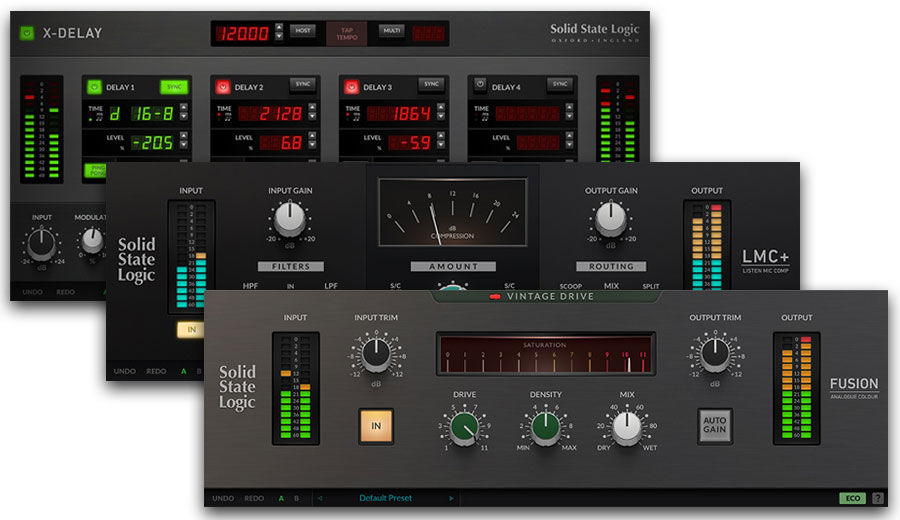Click the Fusion SATURATION meter display
Image resolution: width=900 pixels, height=520 pixels.
point(545,354)
